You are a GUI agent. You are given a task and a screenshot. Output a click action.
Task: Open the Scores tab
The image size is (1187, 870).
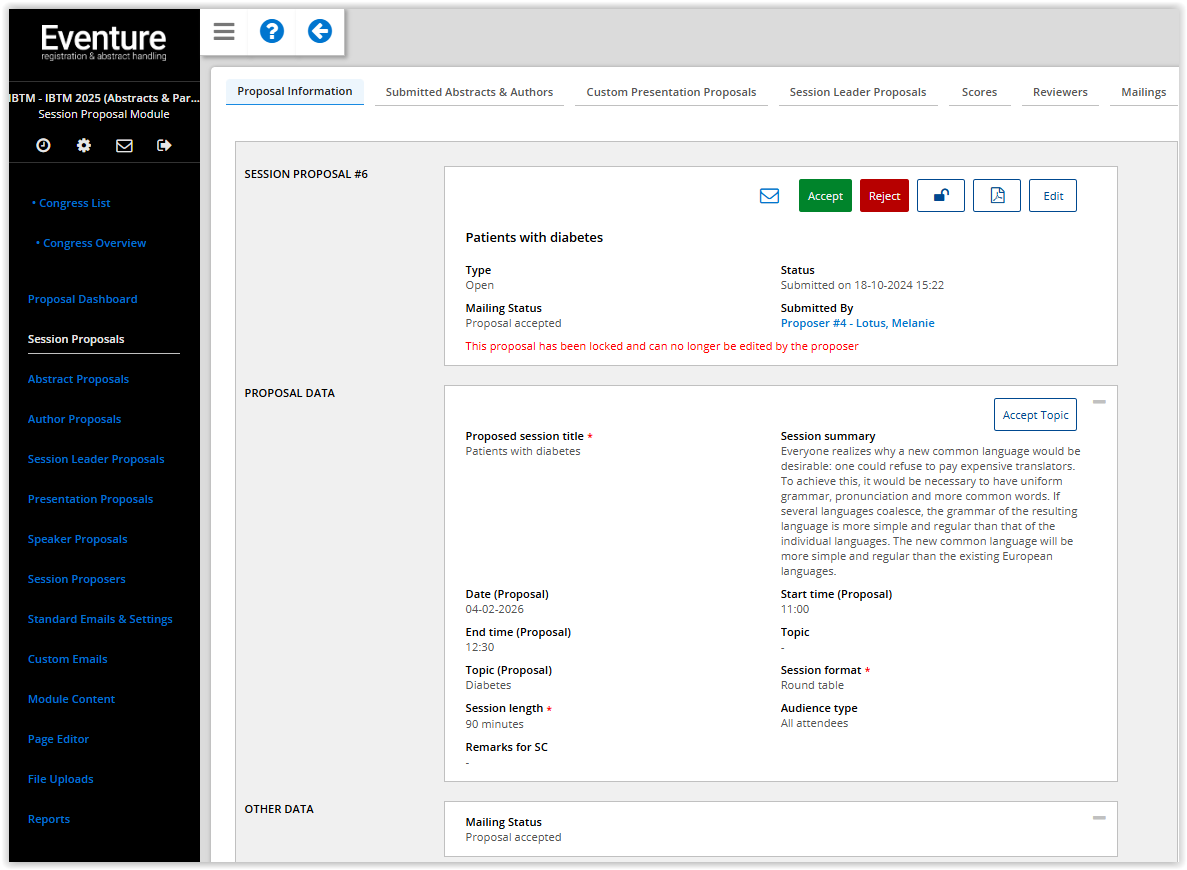[x=979, y=92]
